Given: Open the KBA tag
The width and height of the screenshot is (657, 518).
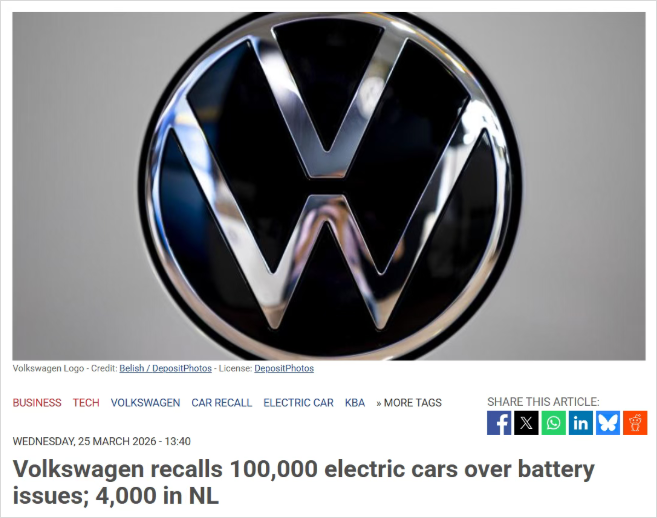Looking at the screenshot, I should click(355, 403).
